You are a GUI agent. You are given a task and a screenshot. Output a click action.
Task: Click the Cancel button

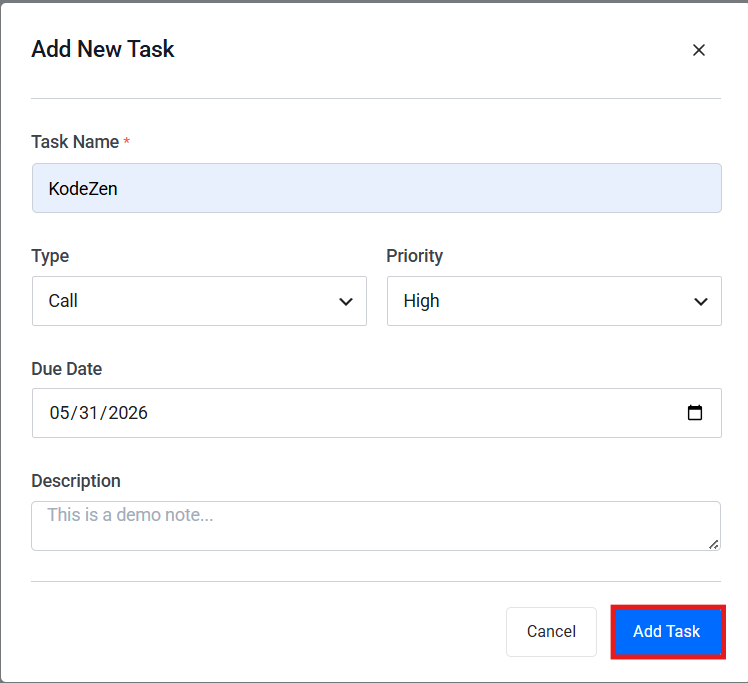551,631
